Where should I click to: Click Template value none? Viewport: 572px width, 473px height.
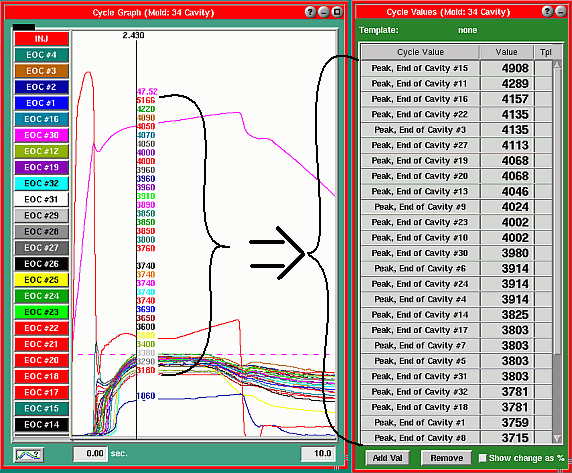[467, 30]
